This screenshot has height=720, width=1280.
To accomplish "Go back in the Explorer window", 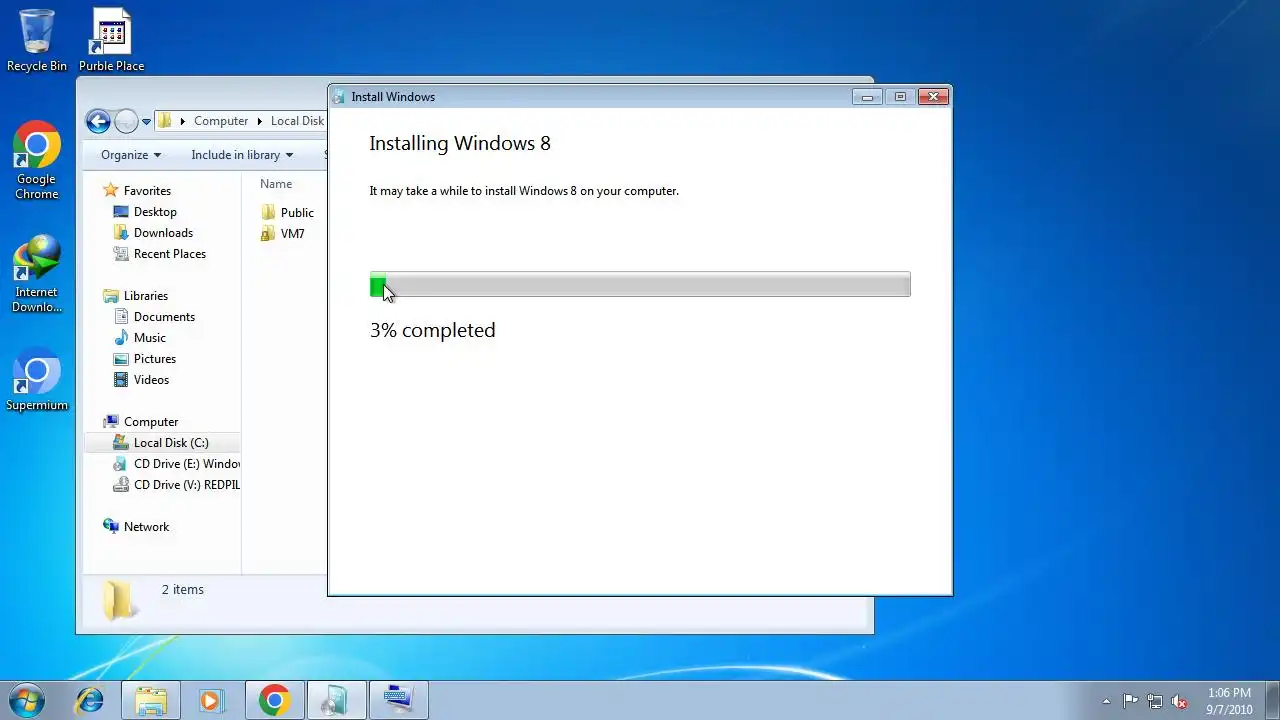I will [x=98, y=121].
